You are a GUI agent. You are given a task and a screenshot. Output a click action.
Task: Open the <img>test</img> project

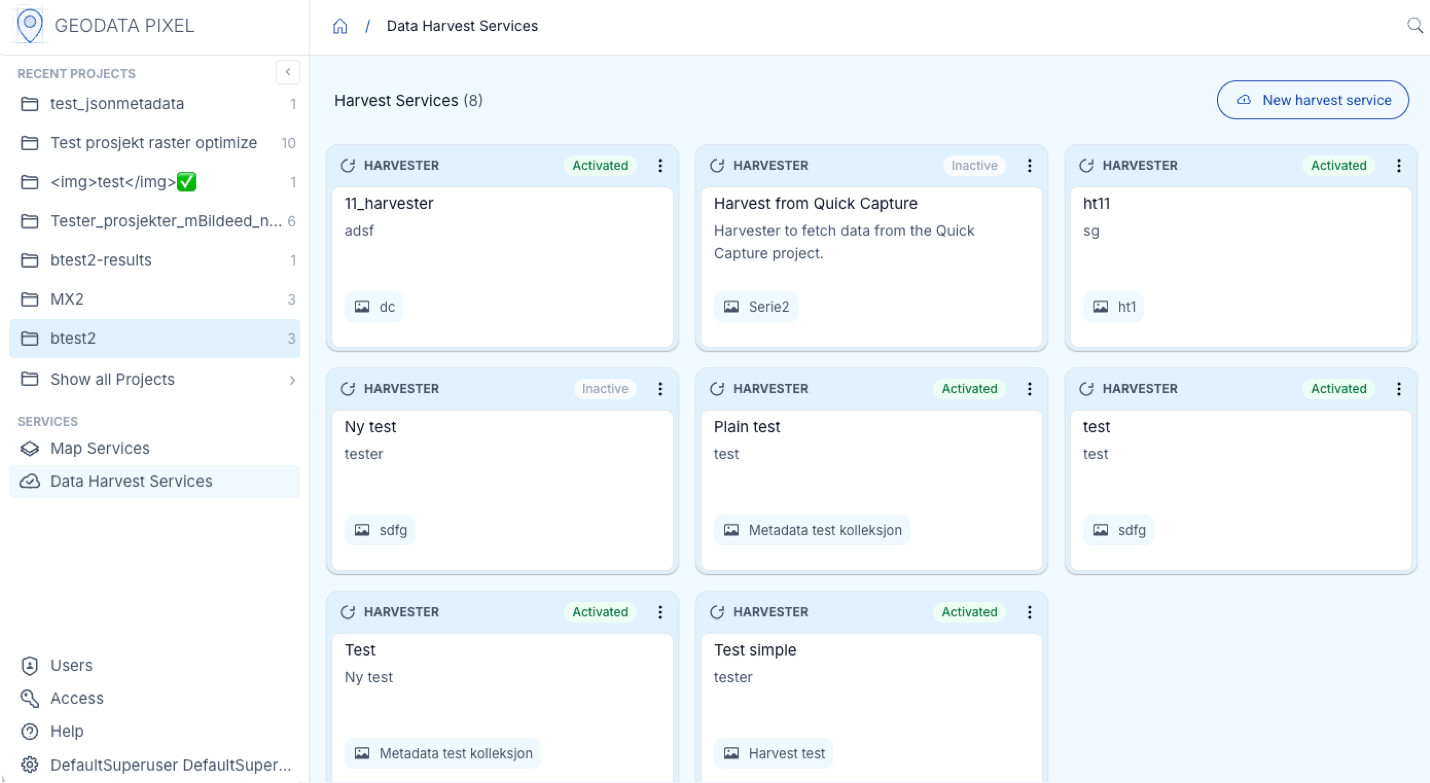154,182
